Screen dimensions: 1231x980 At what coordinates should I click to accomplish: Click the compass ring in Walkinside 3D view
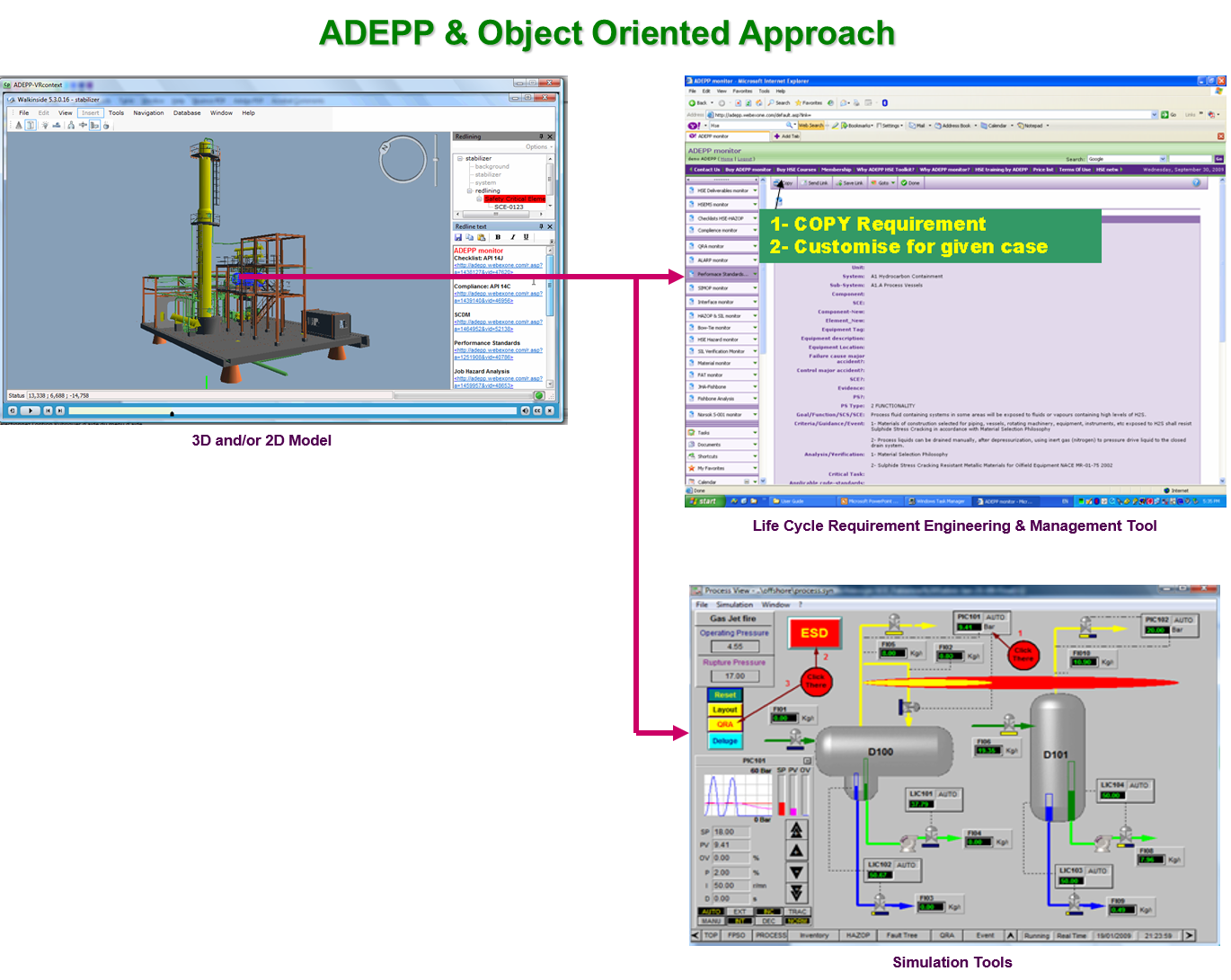coord(403,159)
